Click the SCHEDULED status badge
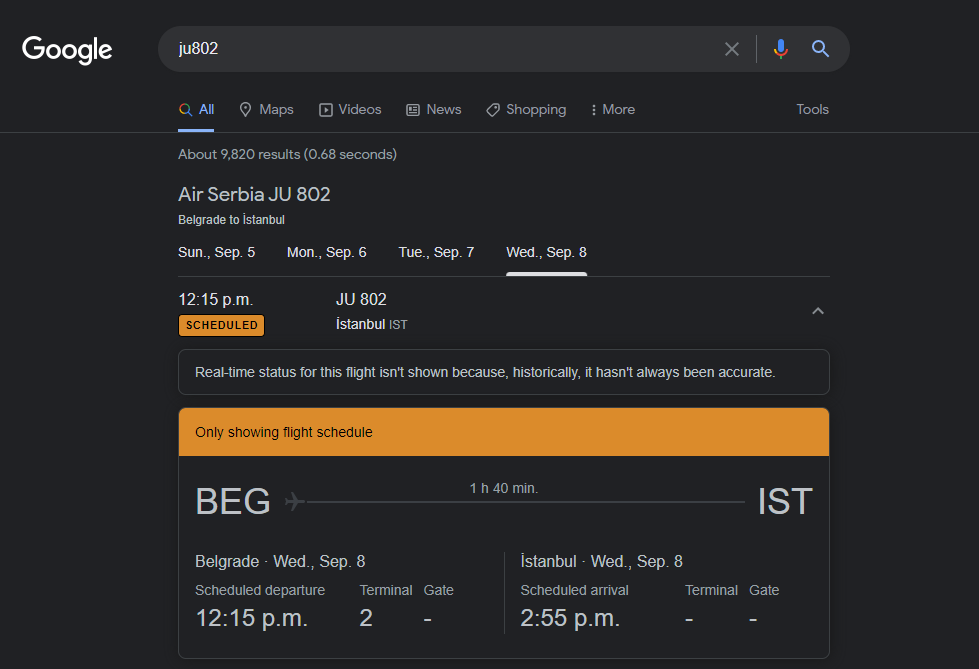The image size is (979, 669). tap(222, 325)
